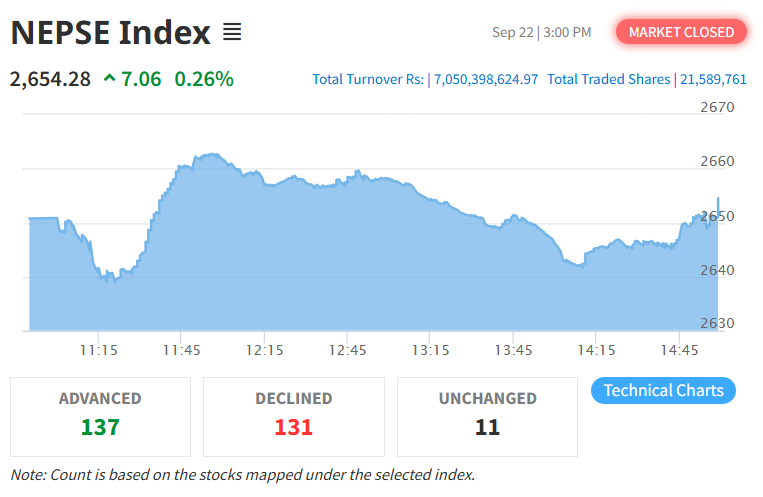This screenshot has height=497, width=763.
Task: Select the DECLINED 131 stocks box
Action: point(294,417)
